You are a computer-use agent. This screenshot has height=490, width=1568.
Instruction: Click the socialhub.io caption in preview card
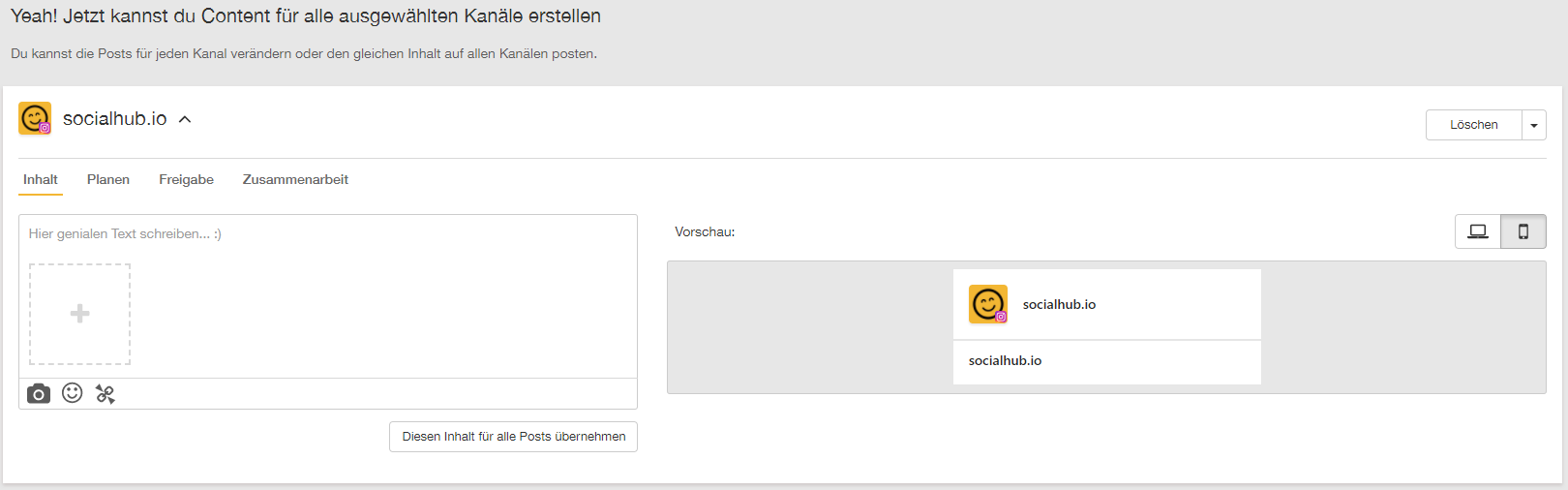coord(1005,361)
